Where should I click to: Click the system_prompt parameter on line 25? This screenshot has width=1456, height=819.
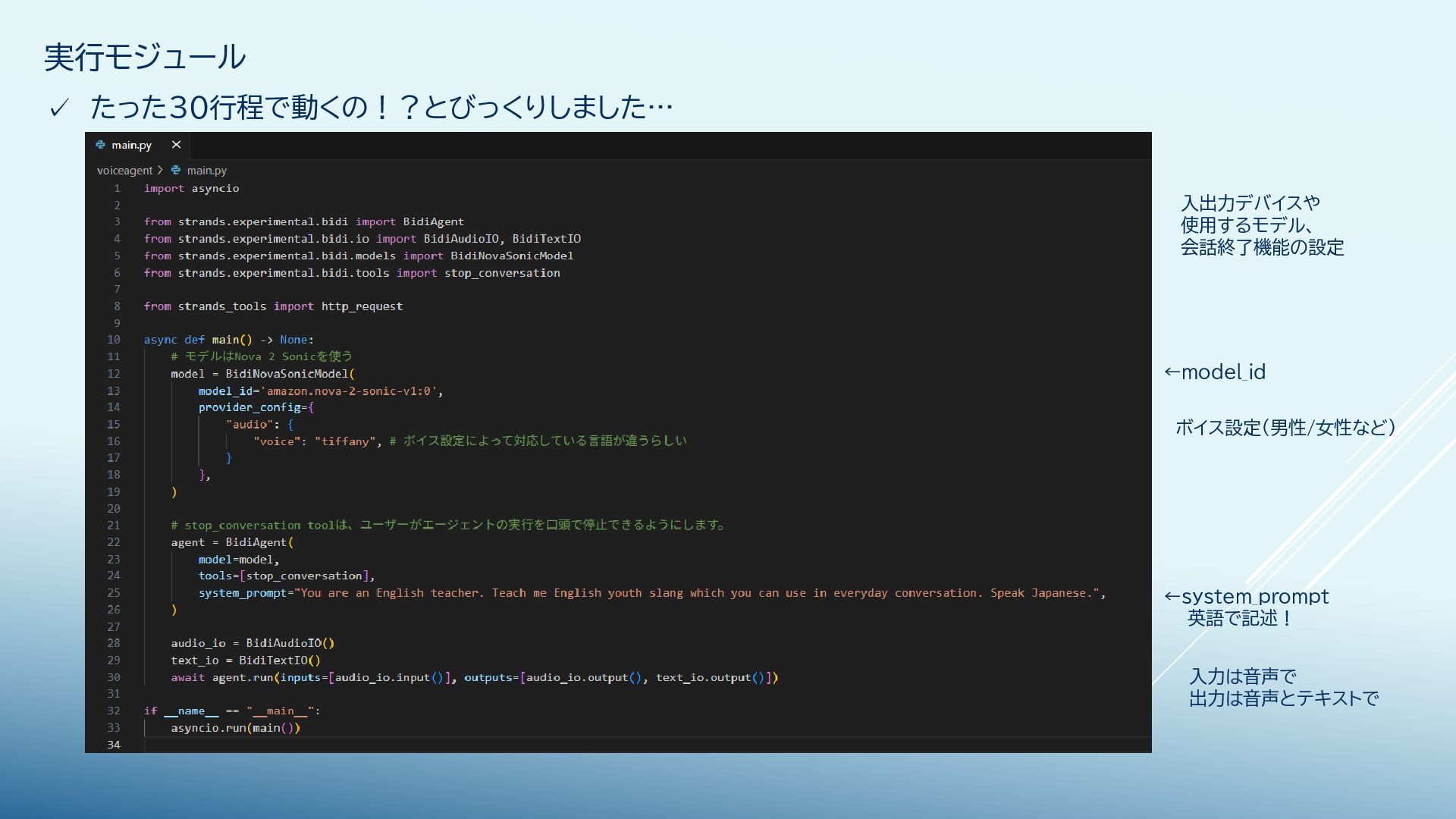coord(243,593)
